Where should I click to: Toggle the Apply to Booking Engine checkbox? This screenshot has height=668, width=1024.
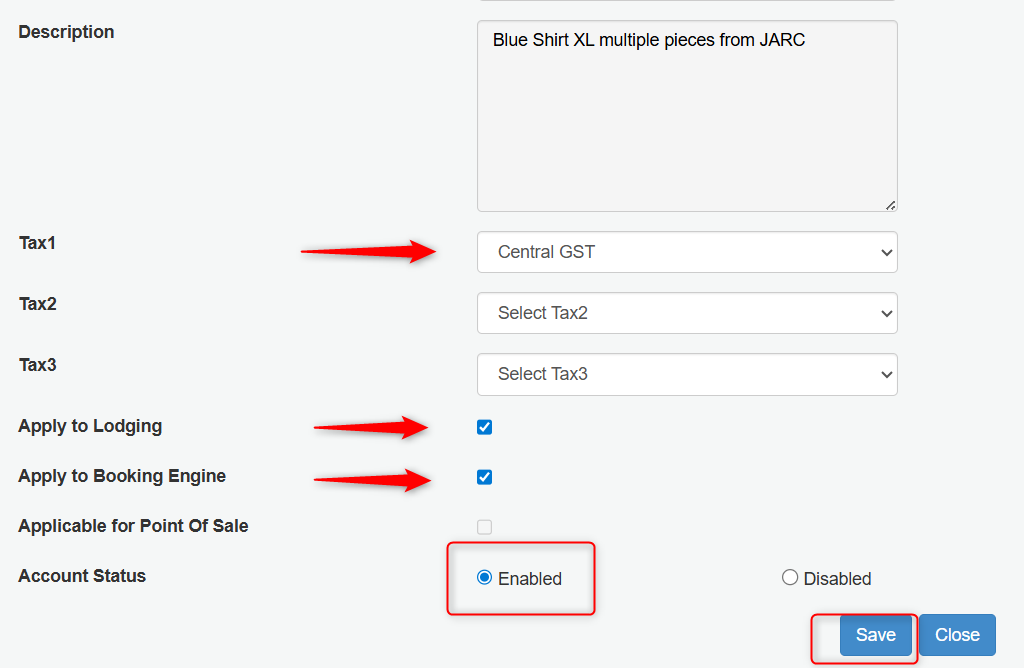[485, 477]
